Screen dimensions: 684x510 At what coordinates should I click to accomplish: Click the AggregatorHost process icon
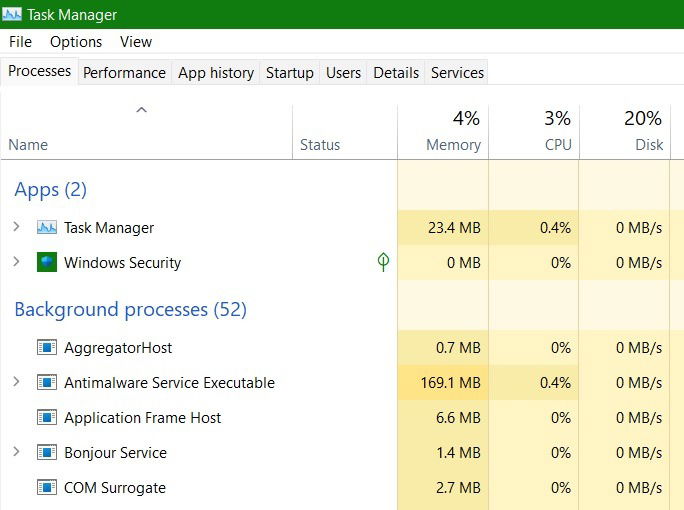47,347
